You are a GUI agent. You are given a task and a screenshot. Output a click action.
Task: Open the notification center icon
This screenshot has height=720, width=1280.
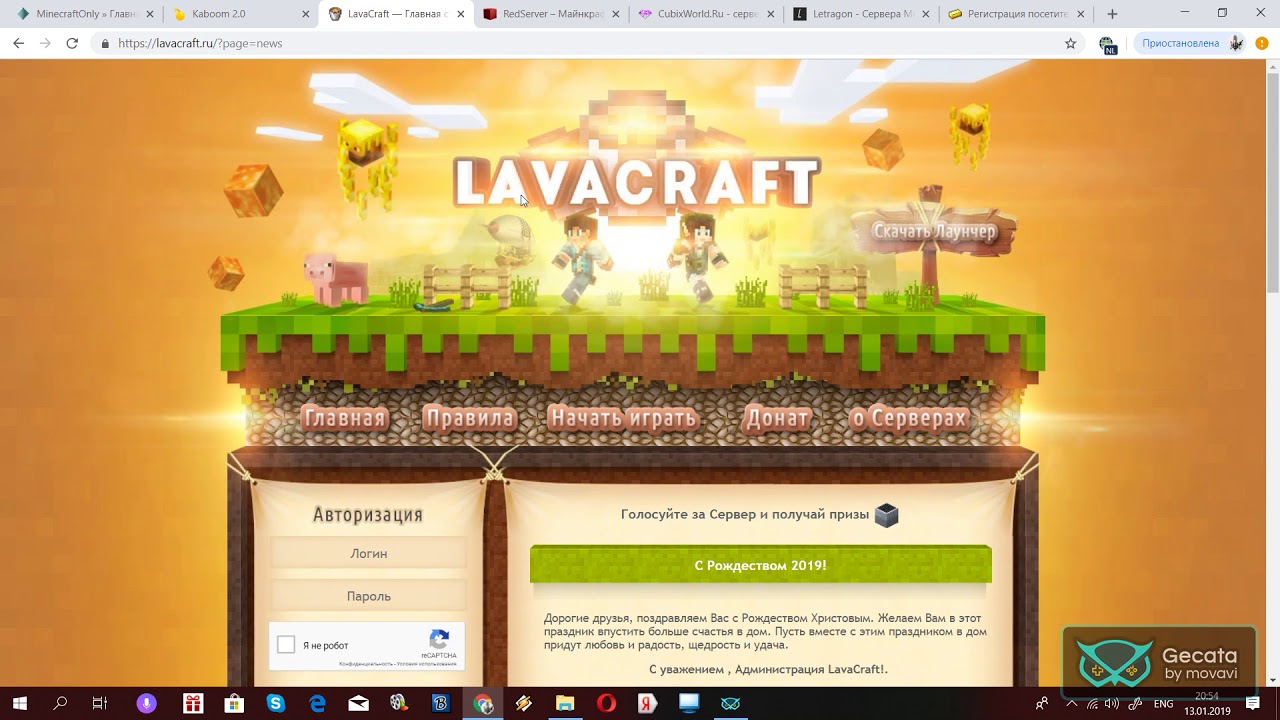tap(1253, 704)
